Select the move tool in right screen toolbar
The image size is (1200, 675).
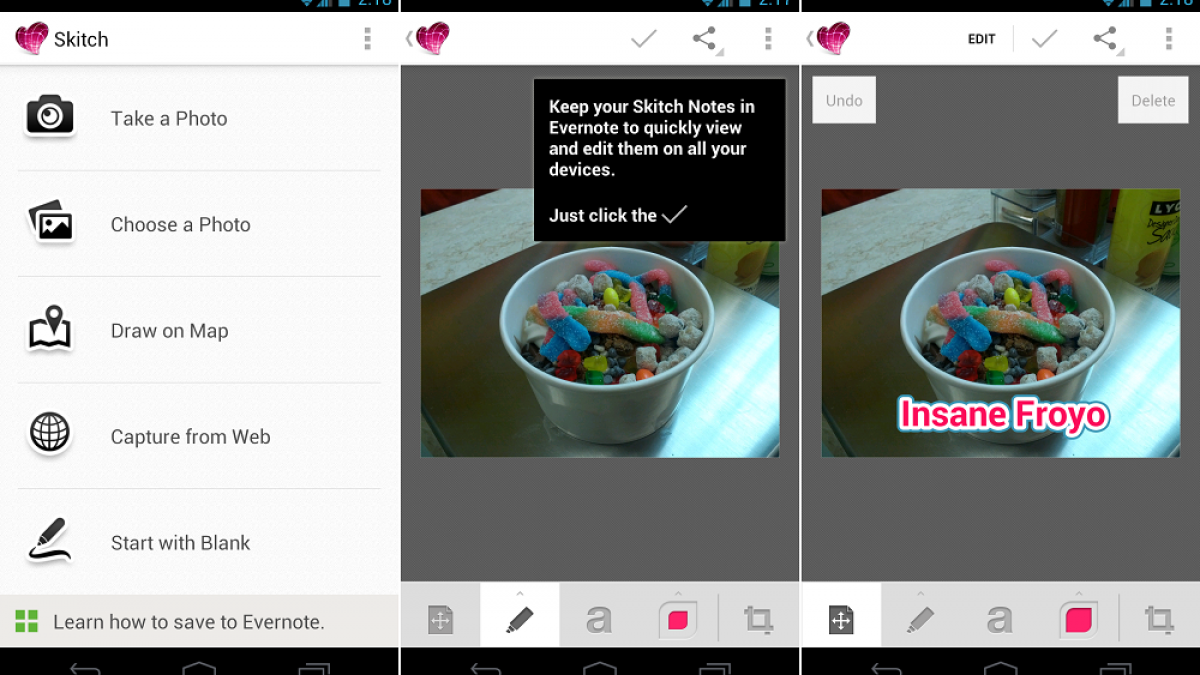coord(841,616)
